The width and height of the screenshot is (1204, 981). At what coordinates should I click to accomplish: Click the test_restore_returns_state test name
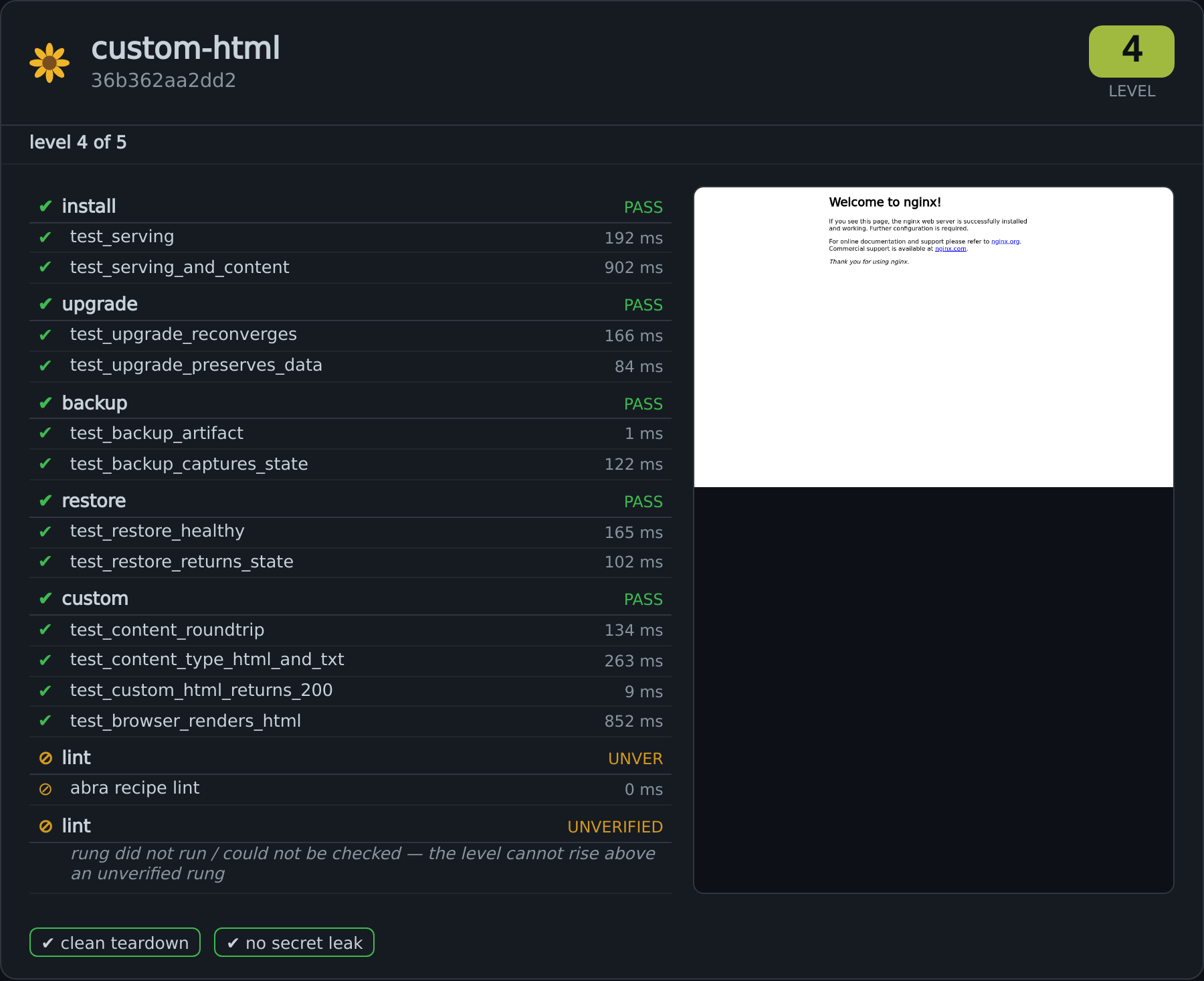(x=181, y=562)
